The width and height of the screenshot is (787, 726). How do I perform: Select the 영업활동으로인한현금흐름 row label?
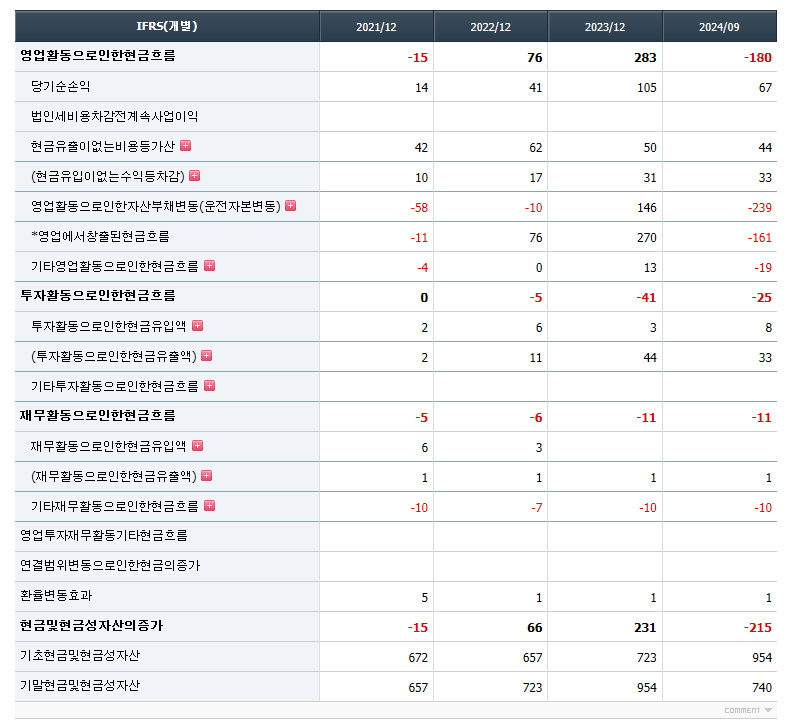(x=98, y=55)
